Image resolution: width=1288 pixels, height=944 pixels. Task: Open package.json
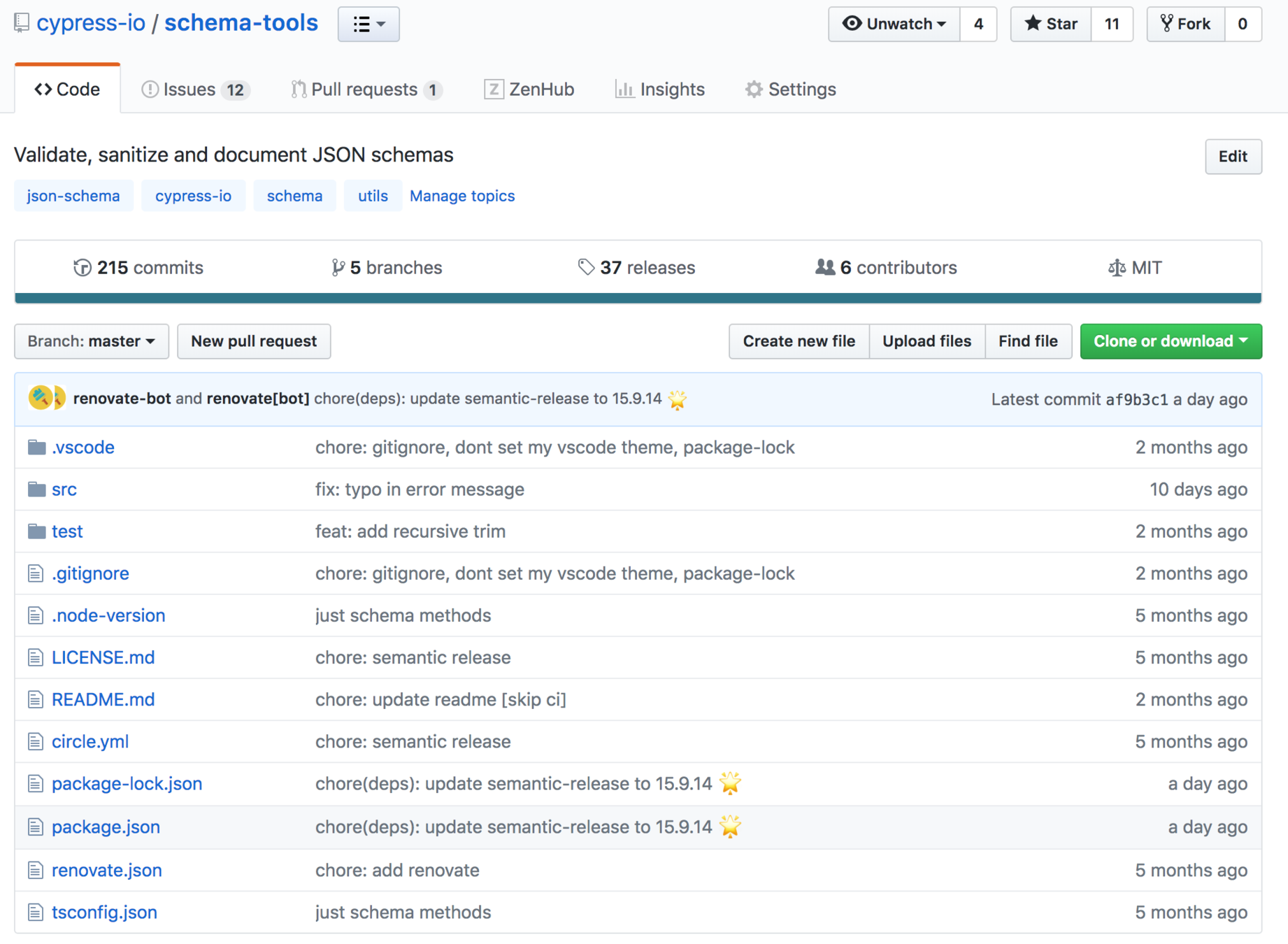(106, 827)
